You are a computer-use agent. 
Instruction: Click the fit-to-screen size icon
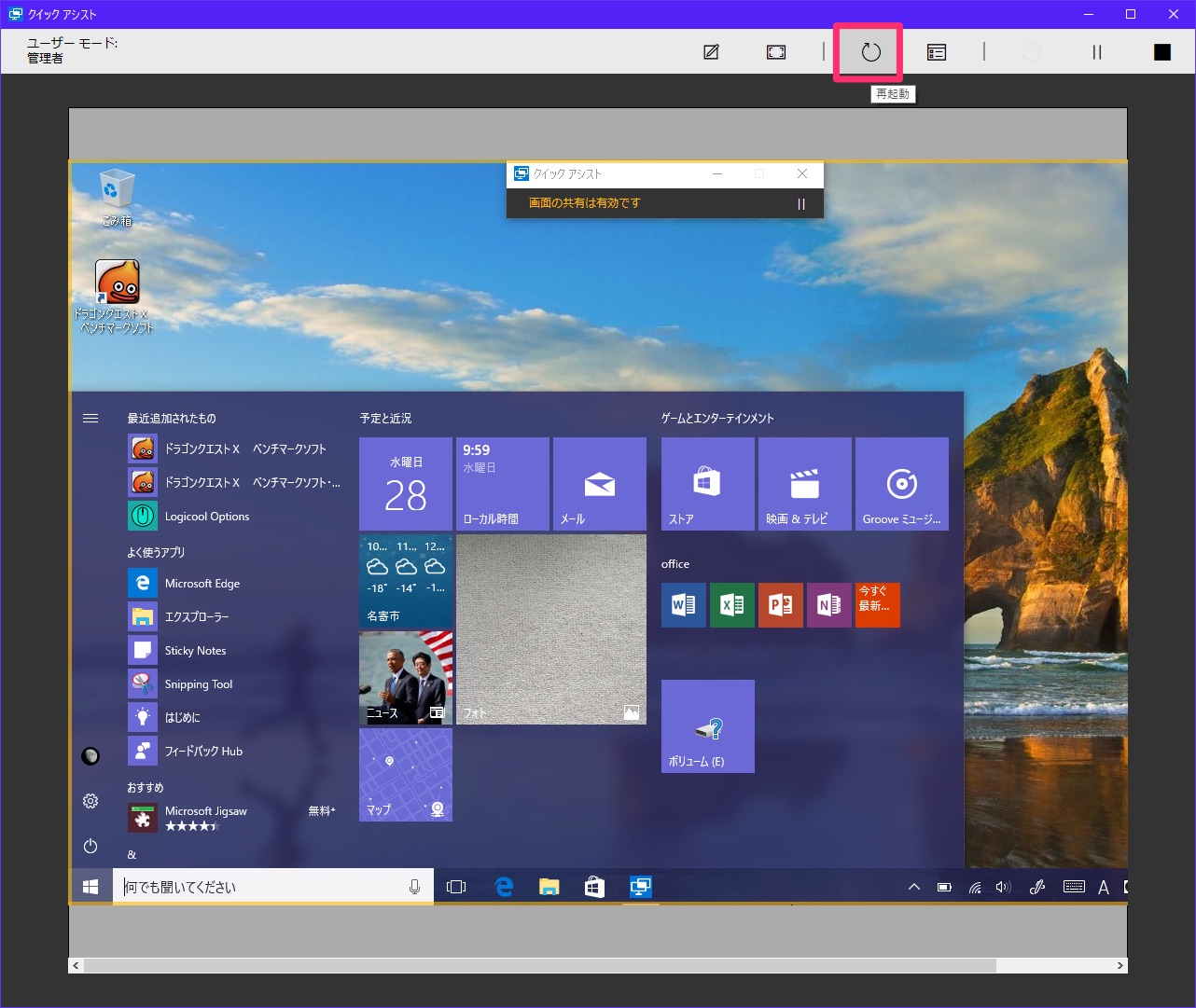coord(776,52)
